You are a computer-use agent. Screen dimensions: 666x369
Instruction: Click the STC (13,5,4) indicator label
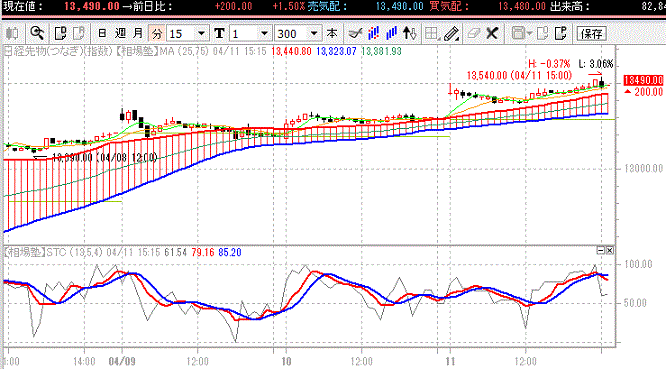click(75, 253)
